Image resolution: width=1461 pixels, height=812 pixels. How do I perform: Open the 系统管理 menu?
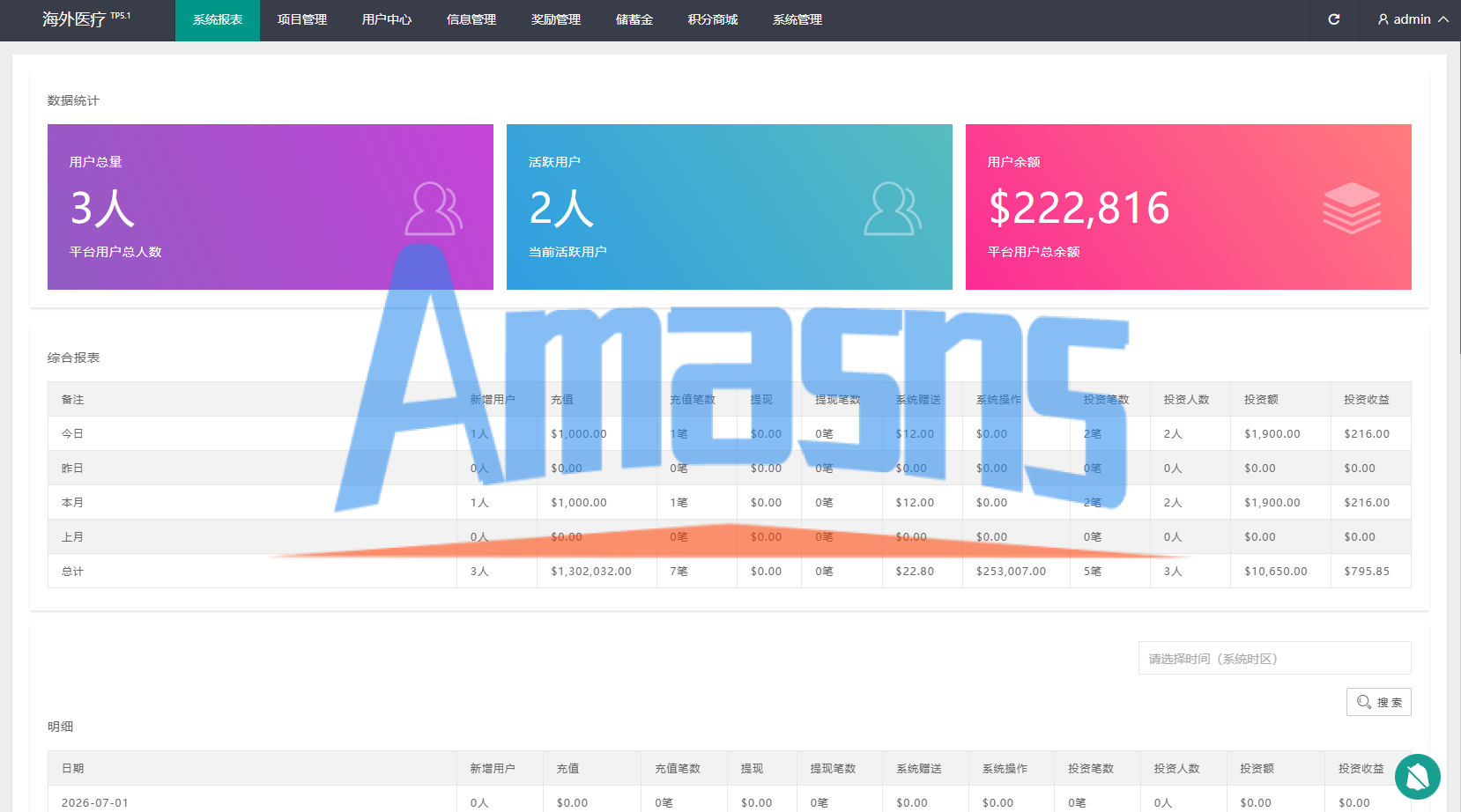point(797,20)
